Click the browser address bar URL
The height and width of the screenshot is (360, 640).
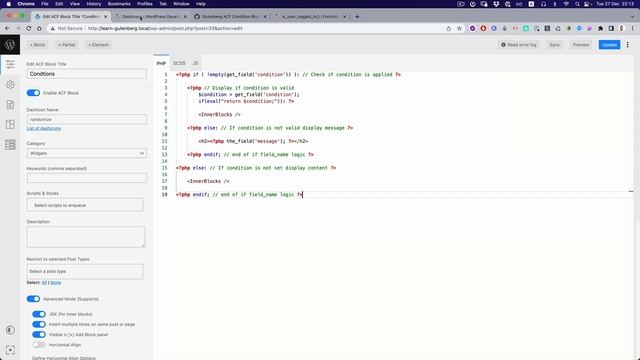pos(165,28)
